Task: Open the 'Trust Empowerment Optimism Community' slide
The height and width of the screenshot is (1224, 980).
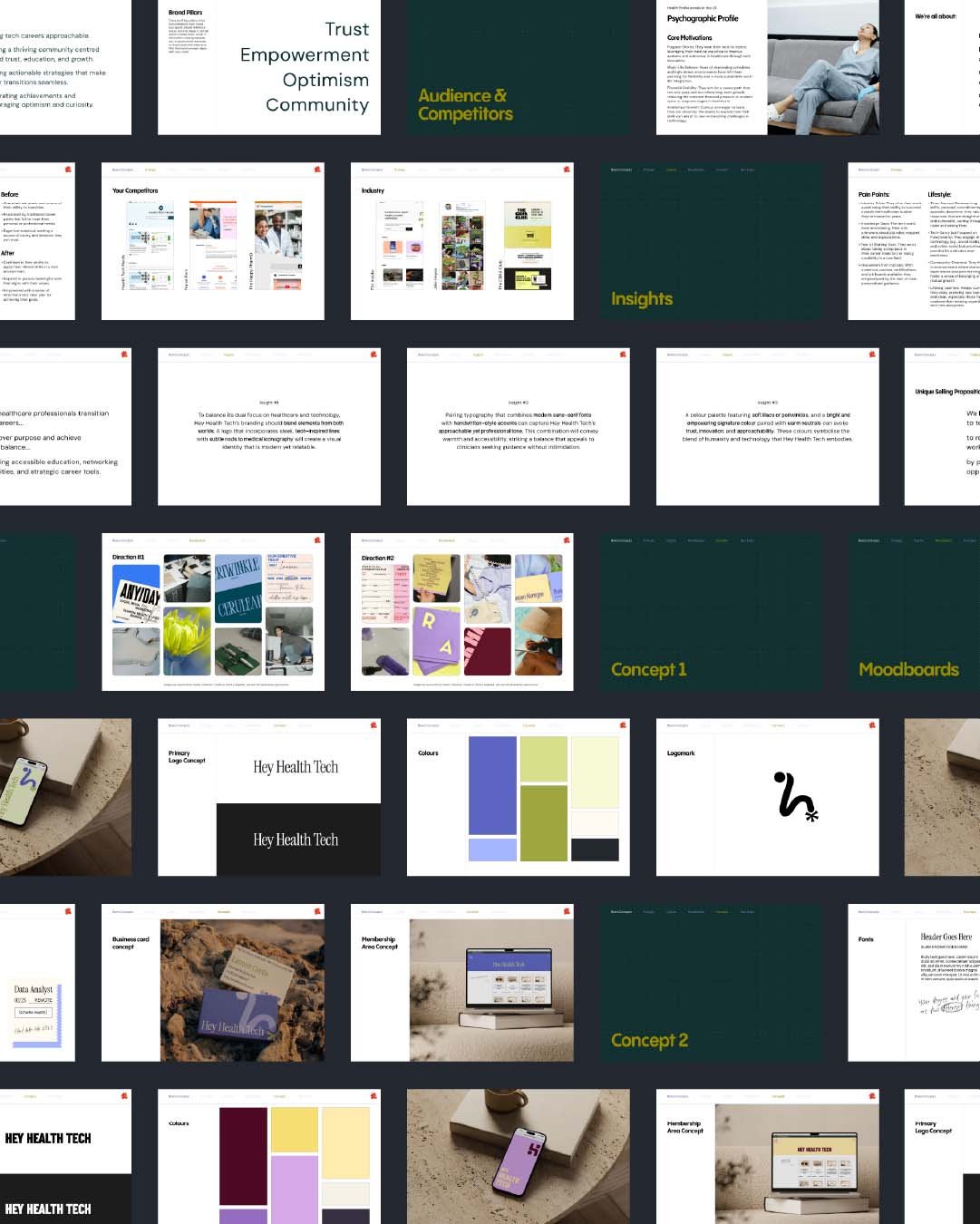Action: tap(269, 67)
